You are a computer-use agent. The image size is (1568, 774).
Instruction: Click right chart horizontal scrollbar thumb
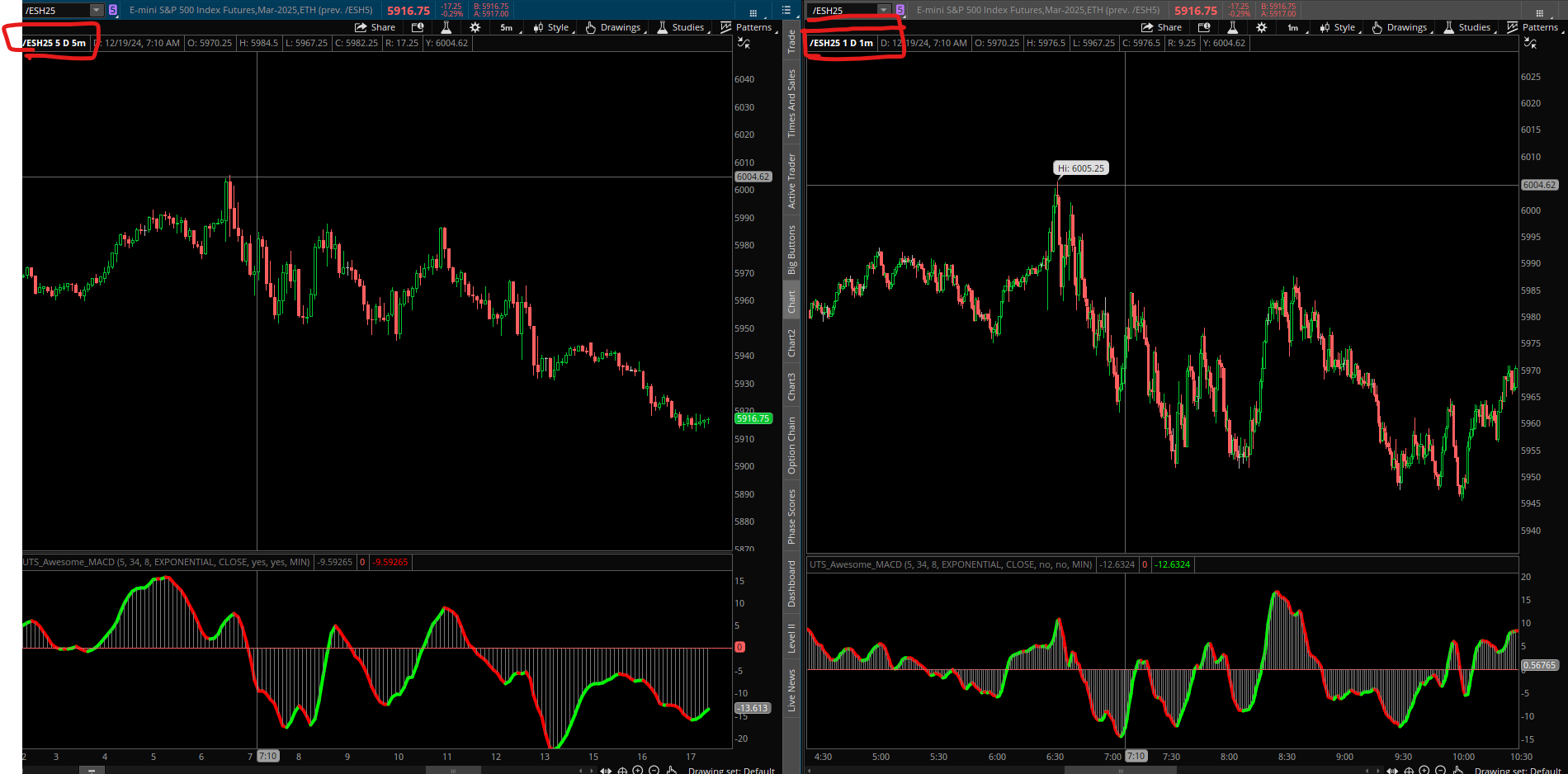[x=1121, y=771]
